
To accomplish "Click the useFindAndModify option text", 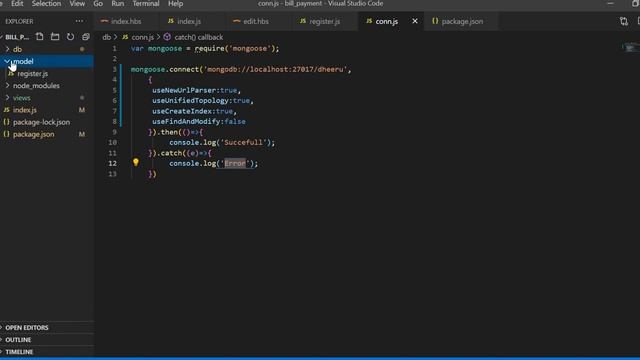I will pyautogui.click(x=186, y=121).
